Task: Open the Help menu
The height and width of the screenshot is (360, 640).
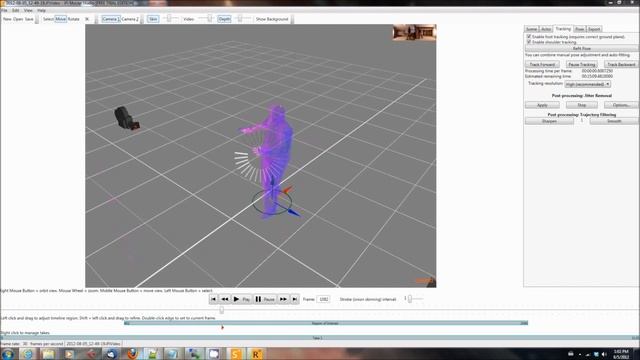Action: [x=41, y=10]
